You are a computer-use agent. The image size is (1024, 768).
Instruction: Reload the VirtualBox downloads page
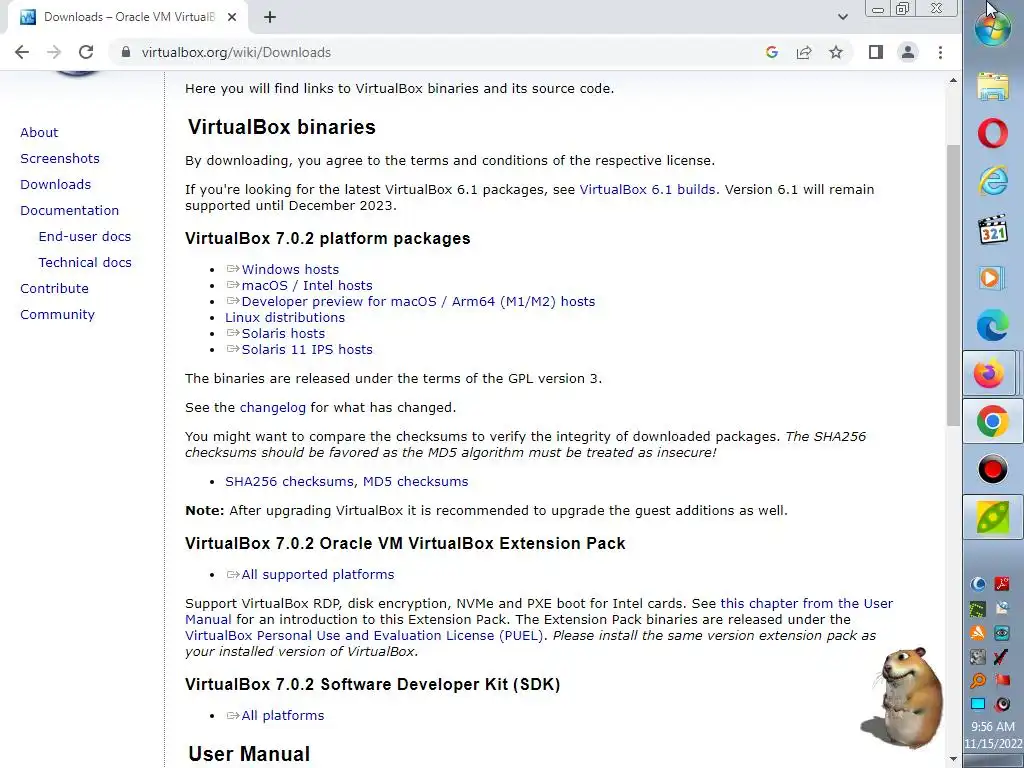coord(86,52)
